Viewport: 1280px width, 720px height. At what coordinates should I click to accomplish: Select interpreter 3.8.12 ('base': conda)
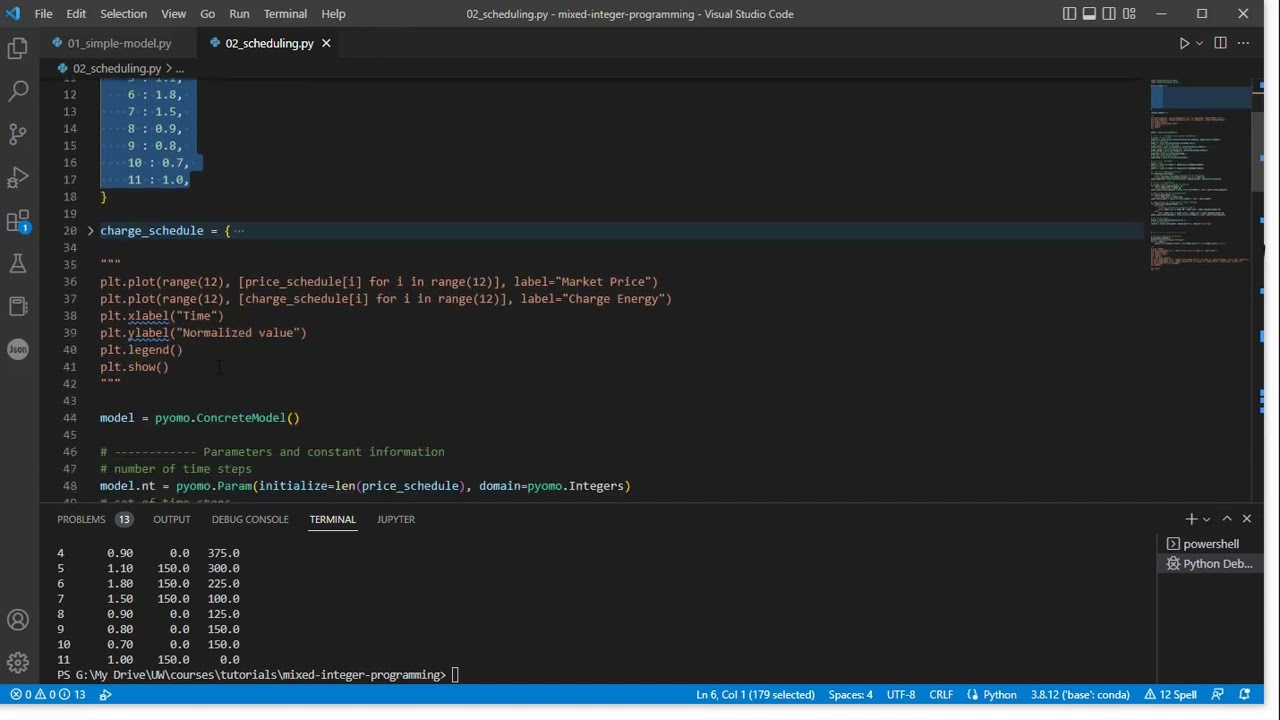1080,695
